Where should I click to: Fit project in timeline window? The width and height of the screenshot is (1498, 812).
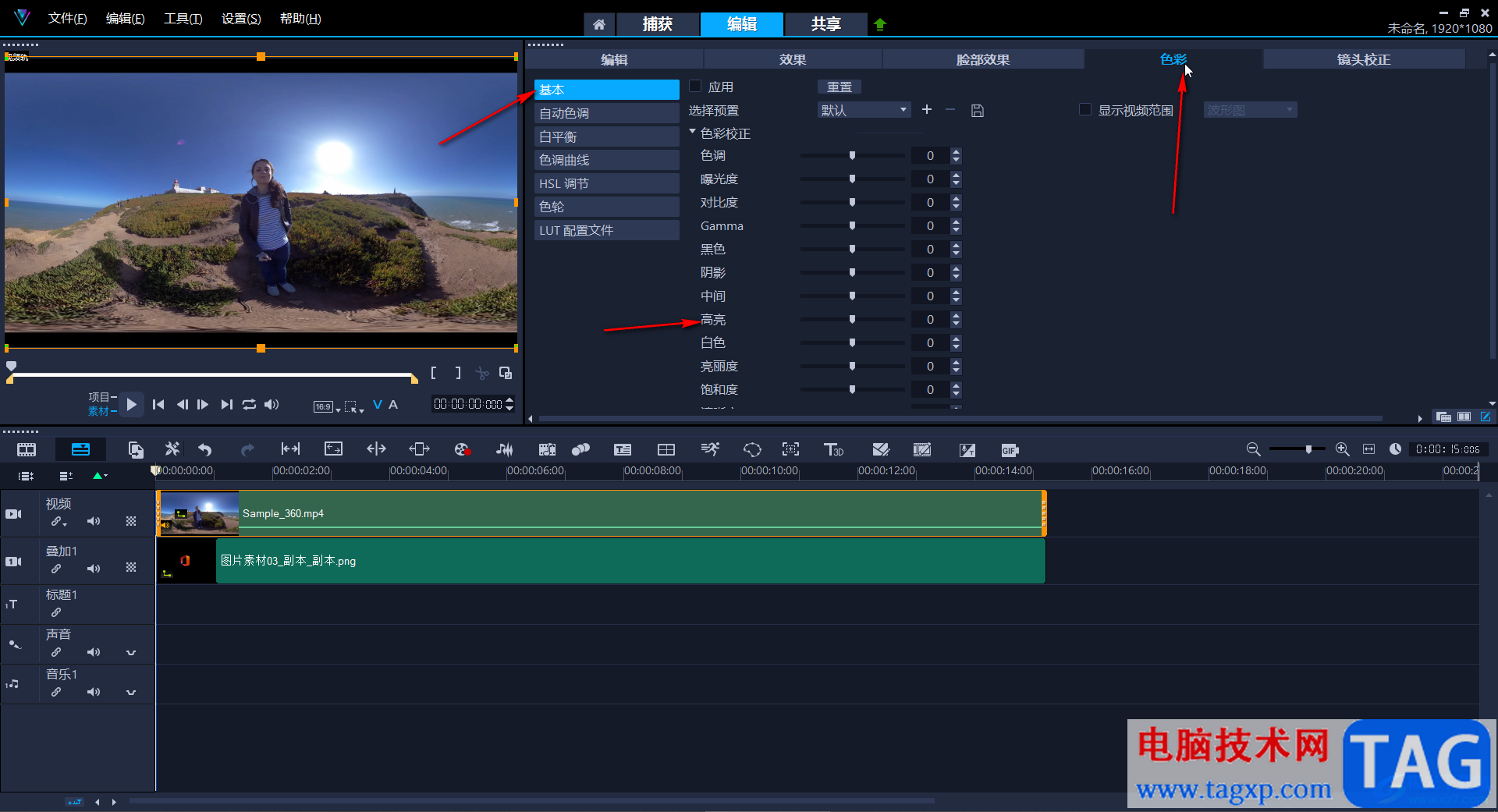1368,449
